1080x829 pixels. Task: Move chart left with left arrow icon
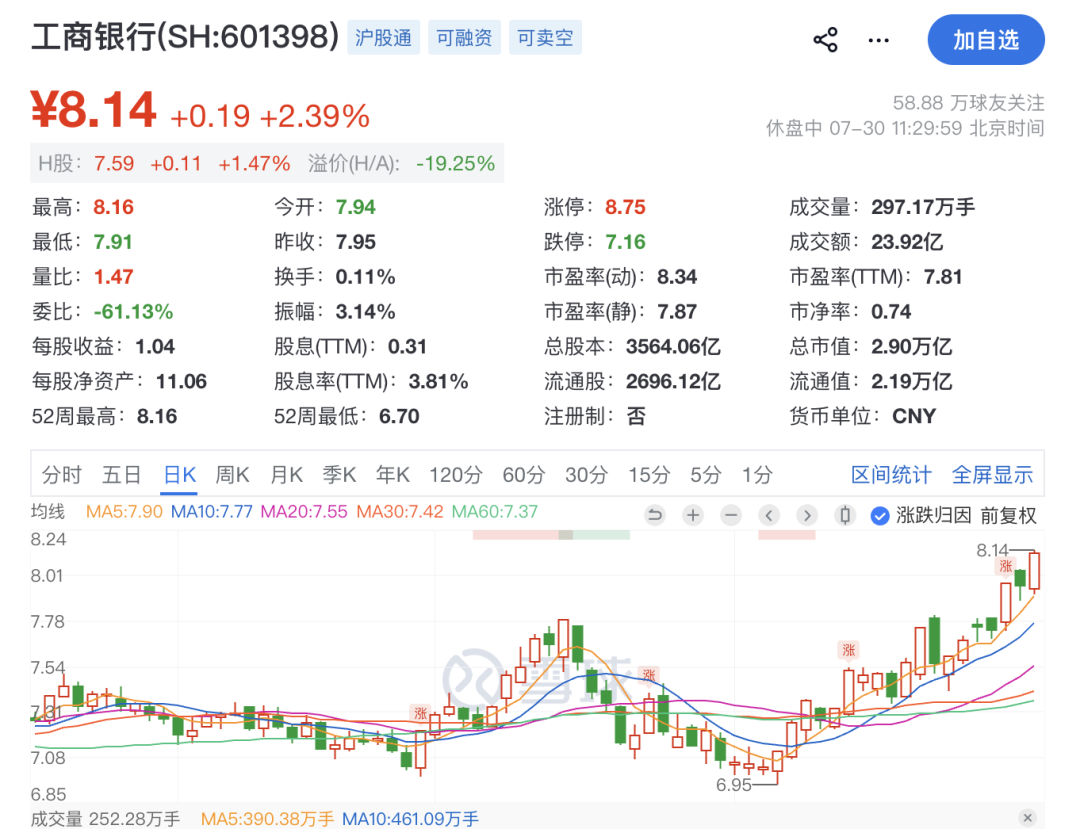point(769,515)
